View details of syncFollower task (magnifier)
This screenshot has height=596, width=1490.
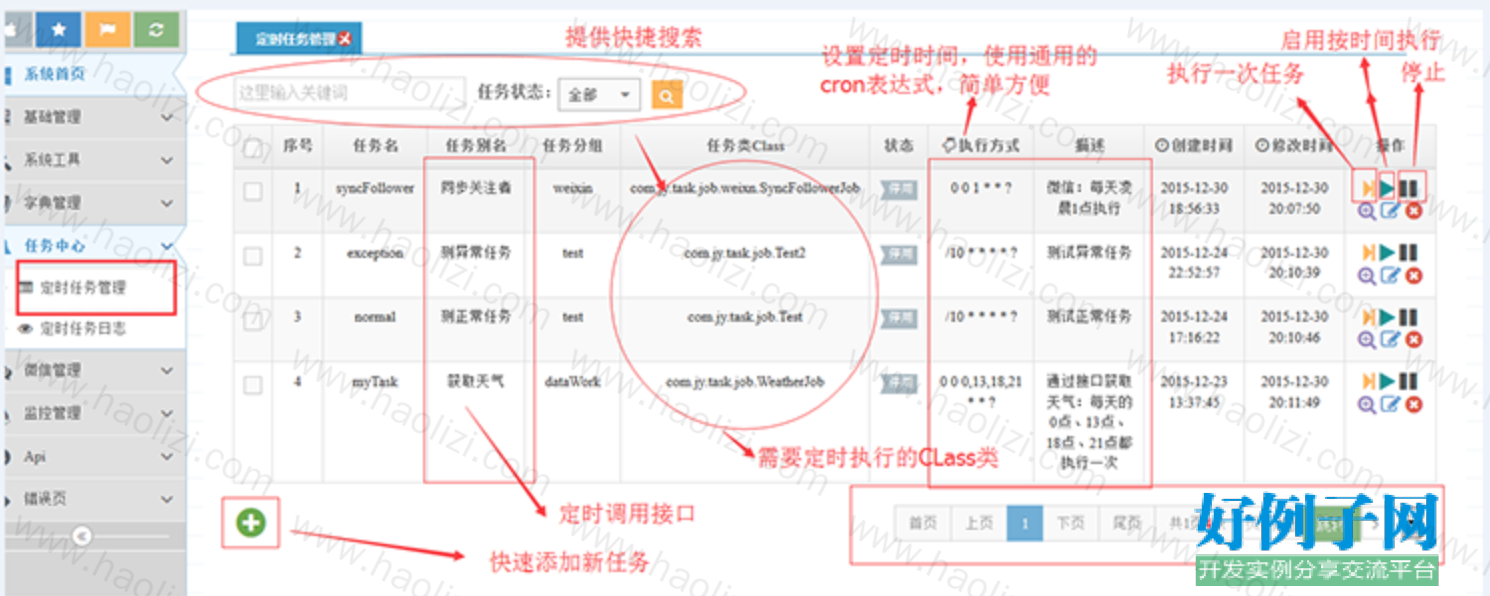pyautogui.click(x=1366, y=210)
